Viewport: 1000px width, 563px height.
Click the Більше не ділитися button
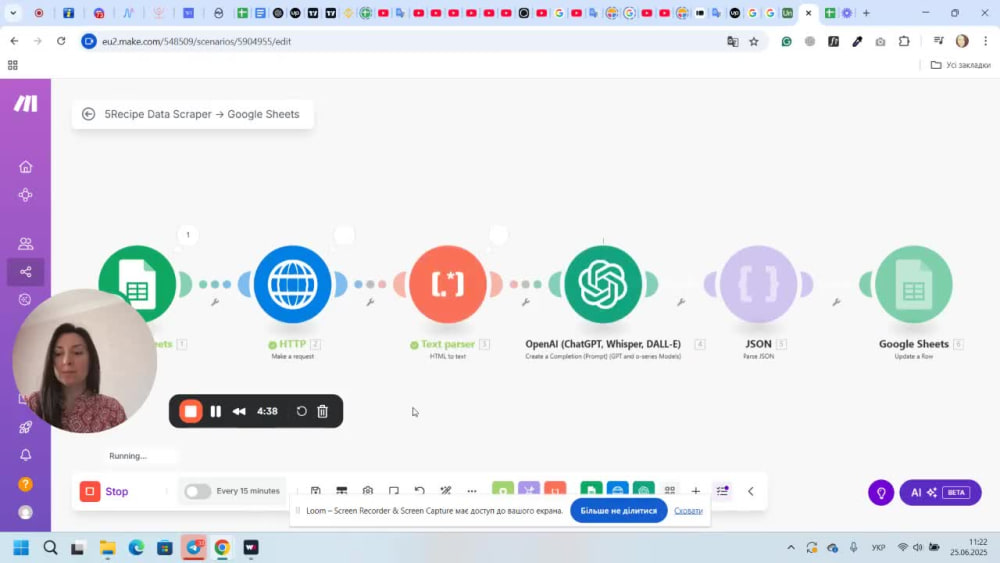619,511
